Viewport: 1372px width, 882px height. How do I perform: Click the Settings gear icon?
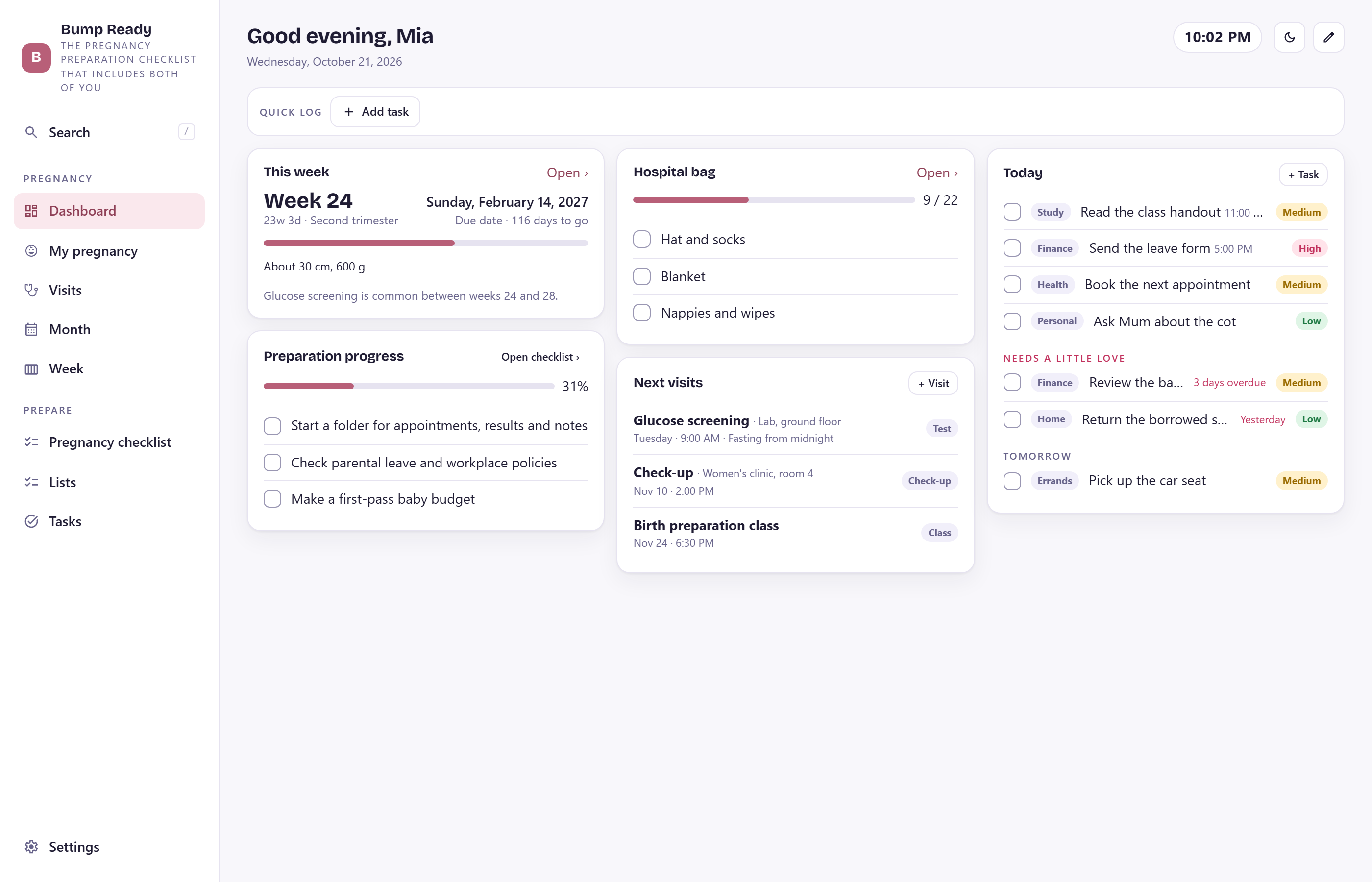pyautogui.click(x=31, y=847)
